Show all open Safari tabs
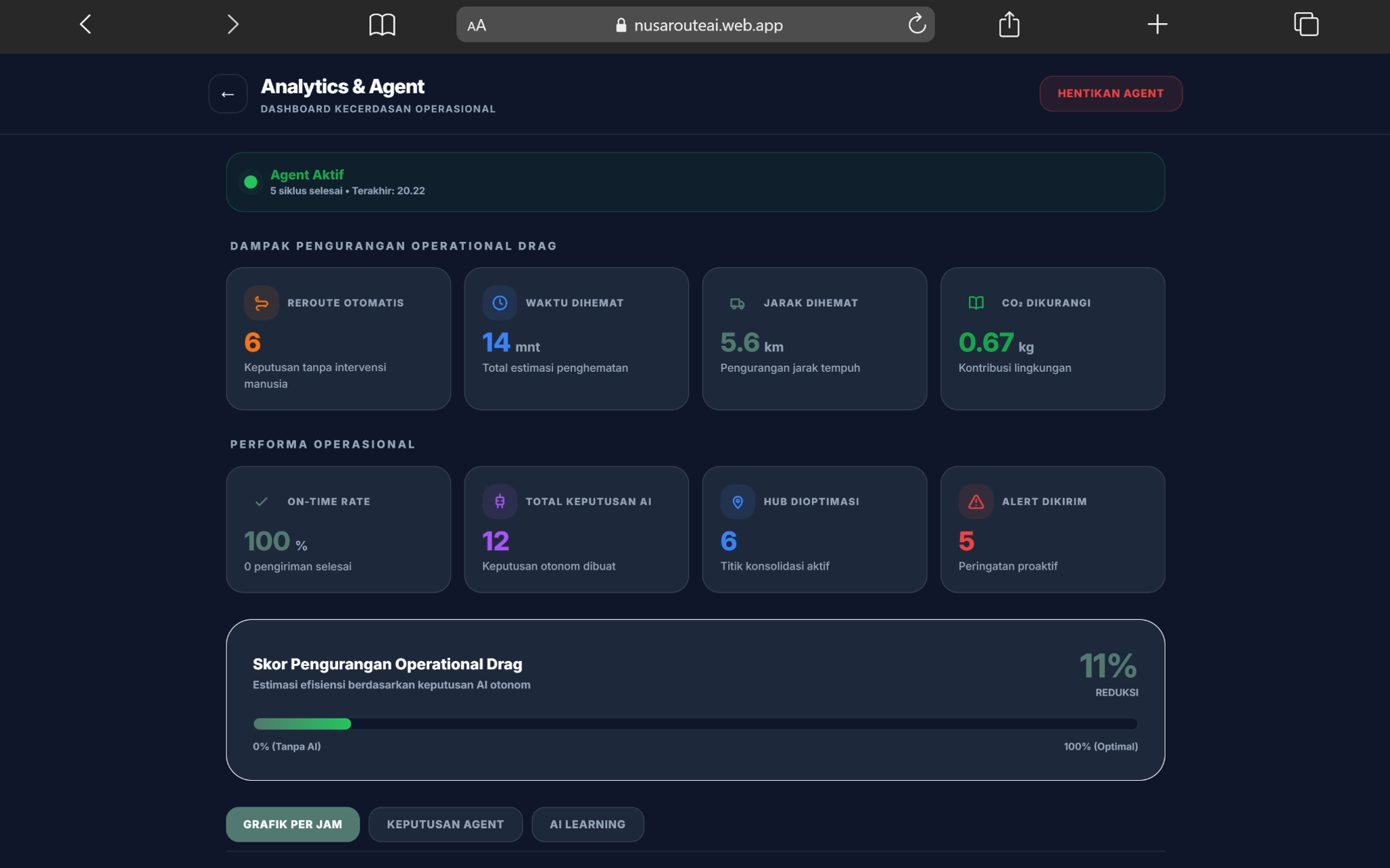 [x=1305, y=24]
